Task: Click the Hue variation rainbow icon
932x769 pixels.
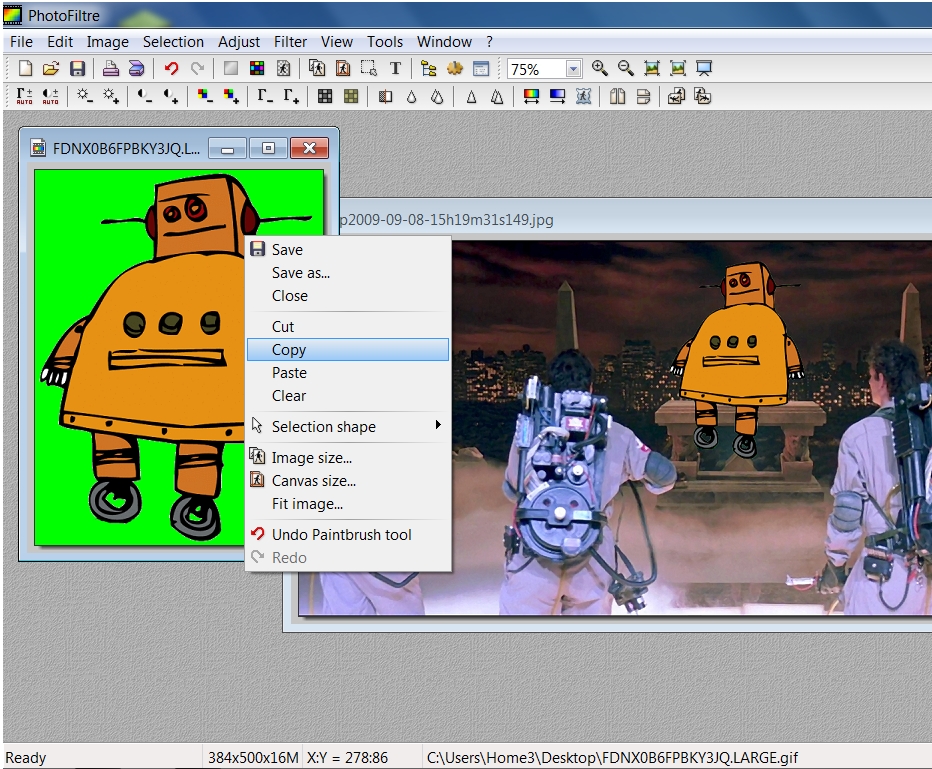Action: pyautogui.click(x=531, y=96)
